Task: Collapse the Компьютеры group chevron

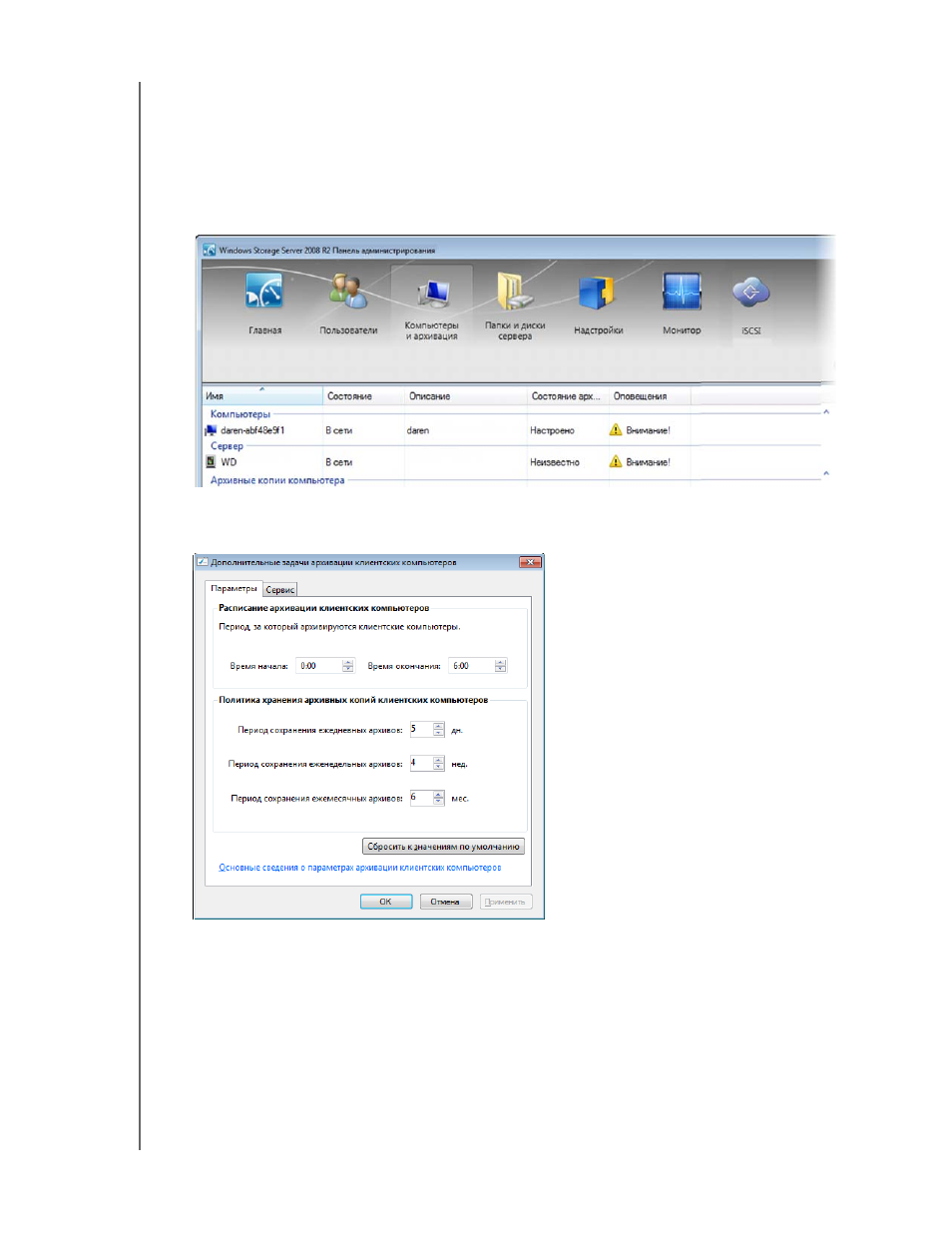Action: pyautogui.click(x=826, y=412)
